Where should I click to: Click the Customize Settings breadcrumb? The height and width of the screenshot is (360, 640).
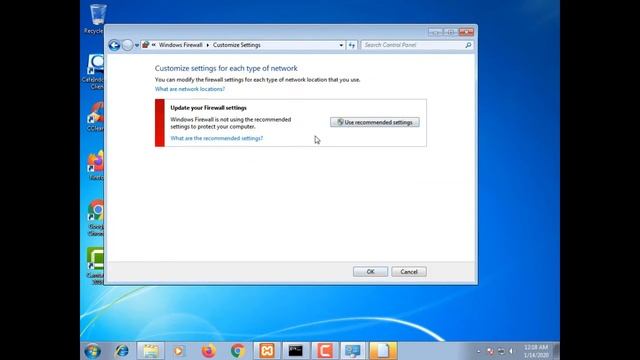pos(236,45)
